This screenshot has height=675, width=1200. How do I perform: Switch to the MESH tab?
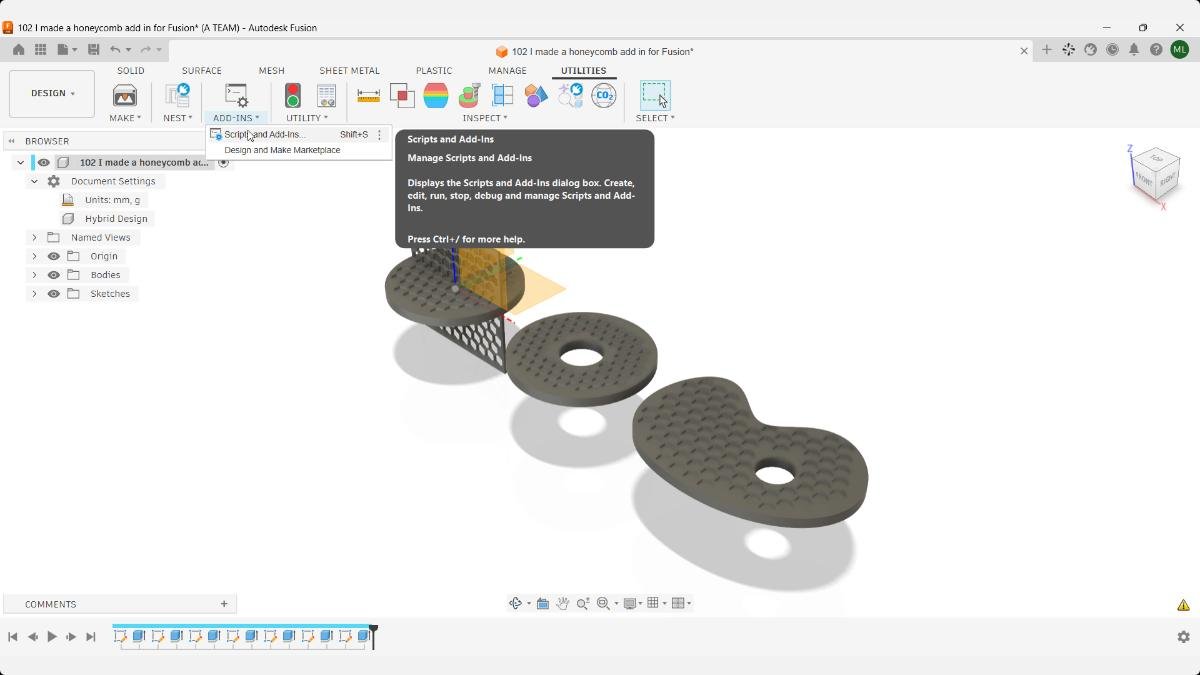(x=271, y=71)
